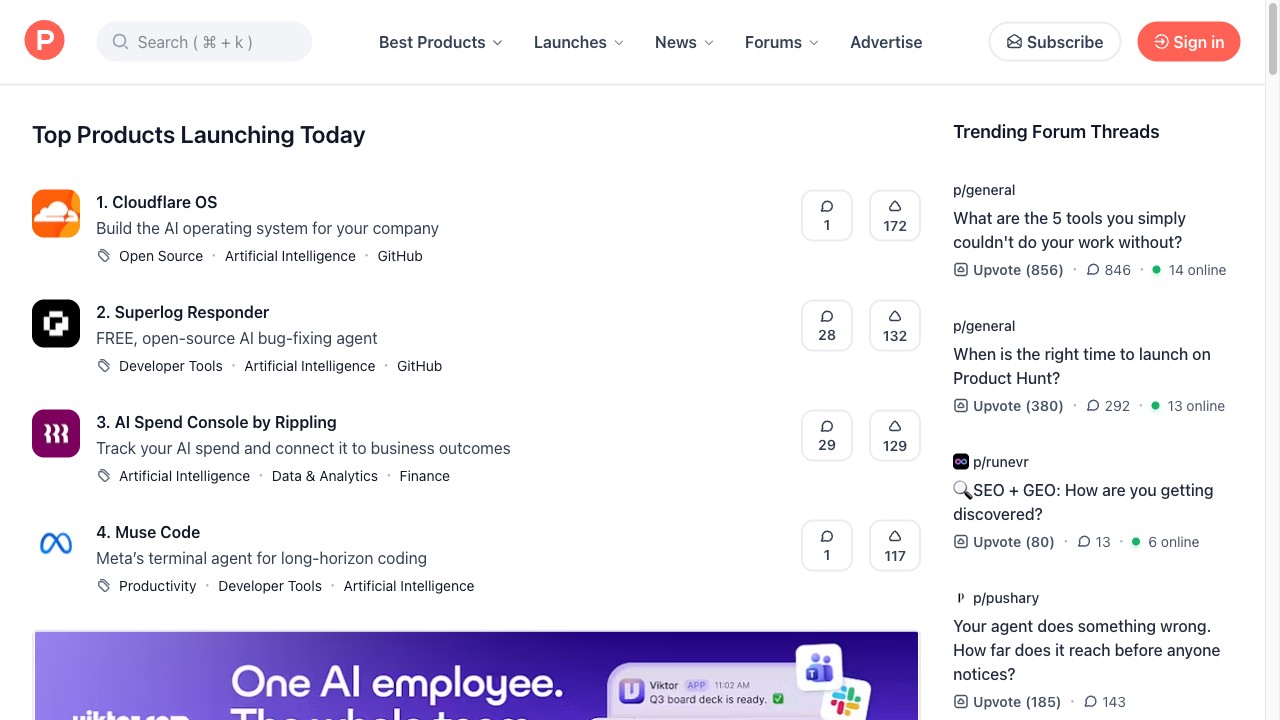The width and height of the screenshot is (1280, 720).
Task: Open the Cloudflare OS product icon
Action: [56, 213]
